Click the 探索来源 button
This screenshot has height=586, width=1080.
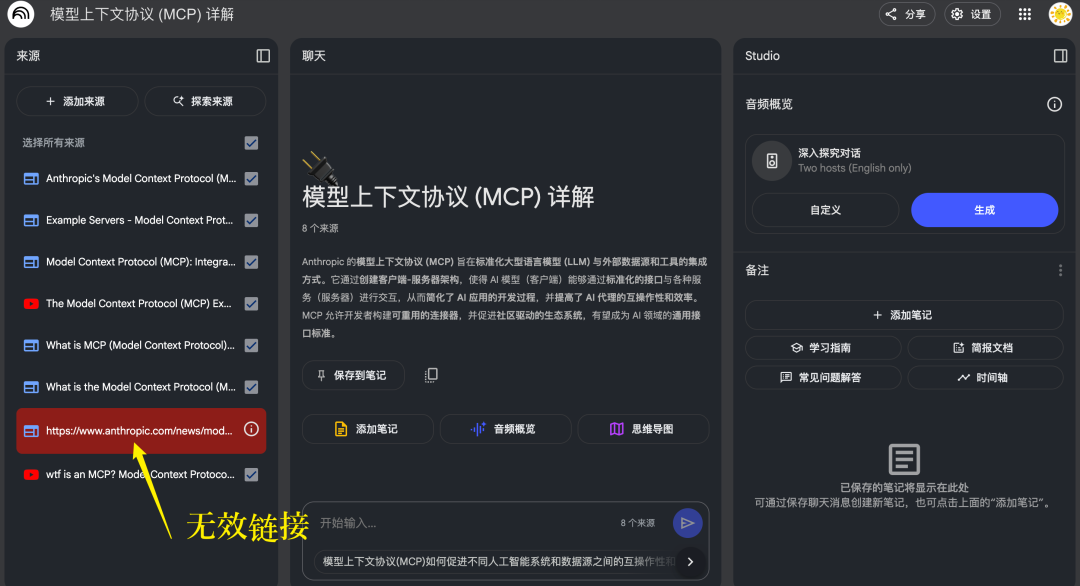coord(205,101)
